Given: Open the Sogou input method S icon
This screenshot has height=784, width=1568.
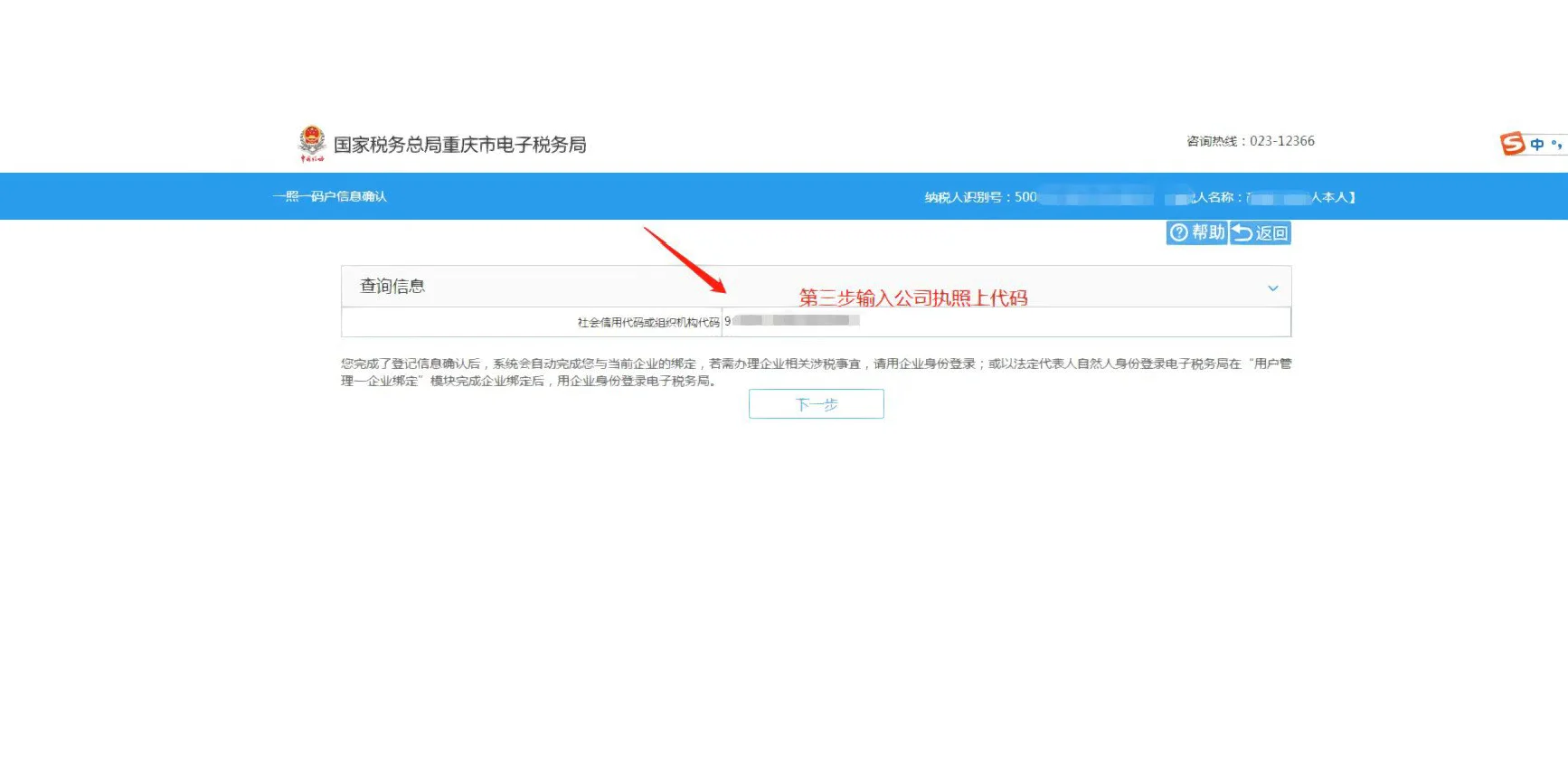Looking at the screenshot, I should [1513, 144].
